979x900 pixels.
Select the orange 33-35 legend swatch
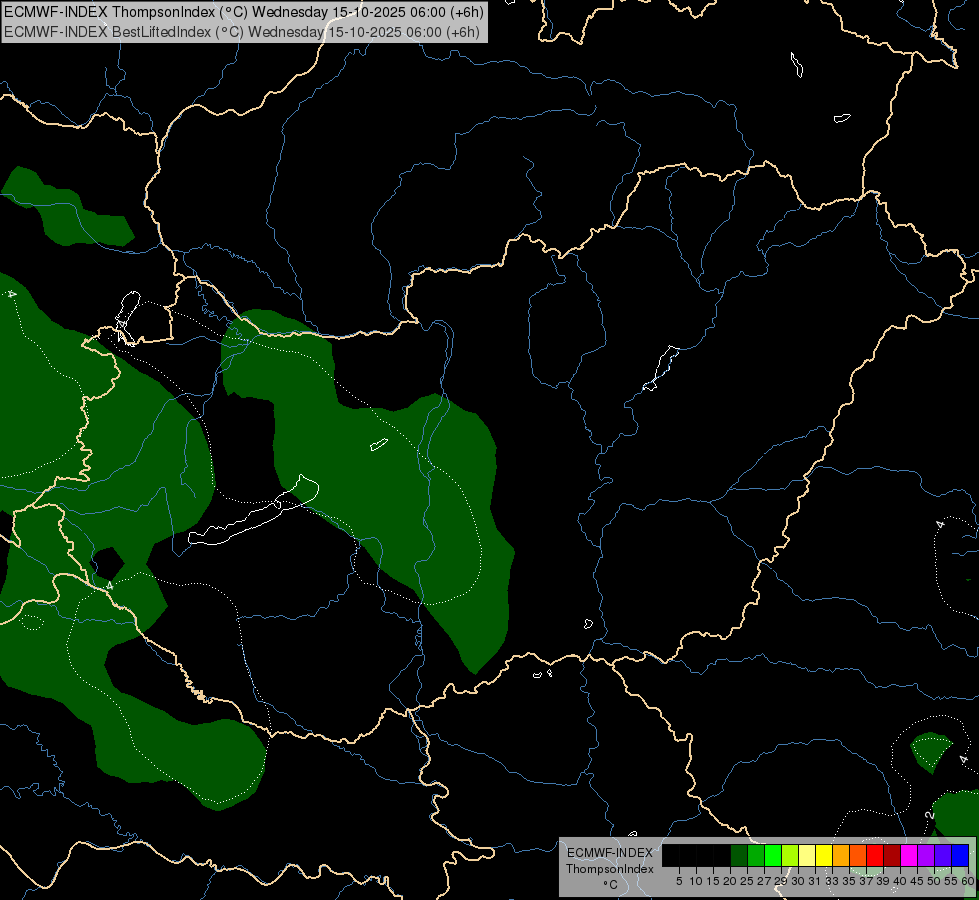tap(841, 855)
